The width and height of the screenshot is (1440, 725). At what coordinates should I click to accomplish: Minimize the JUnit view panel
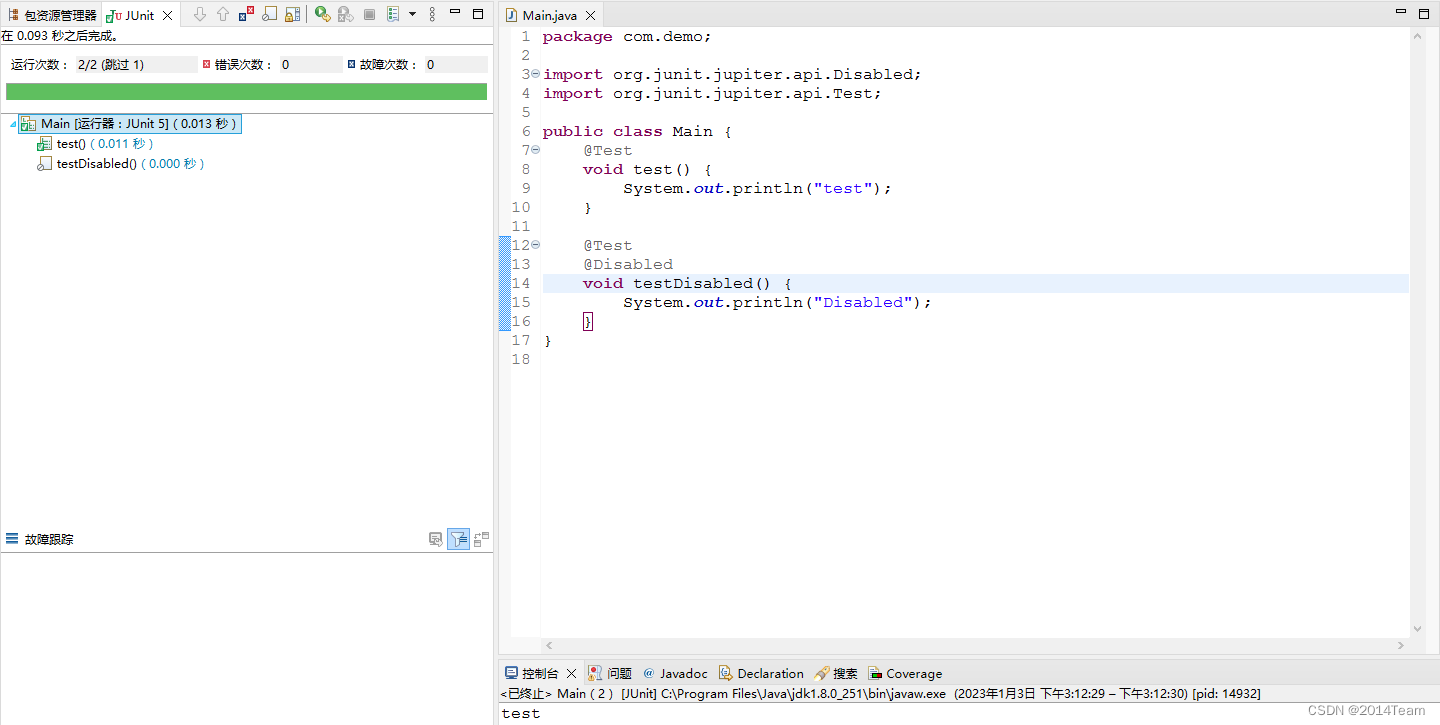click(x=455, y=13)
